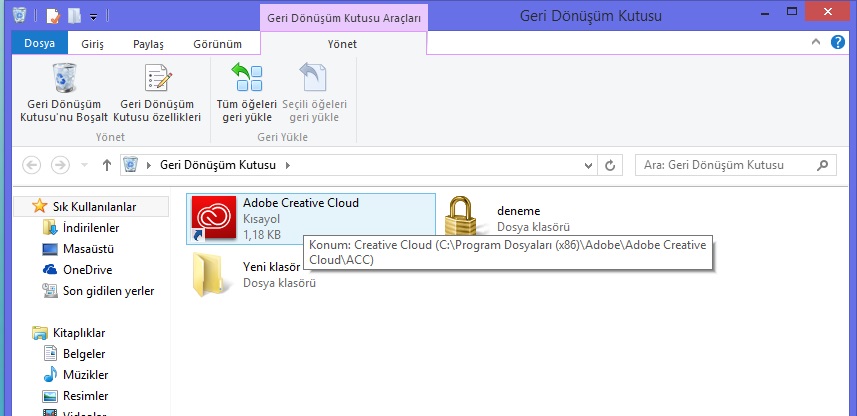
Task: Click the recycle bin icon in address bar
Action: (131, 165)
